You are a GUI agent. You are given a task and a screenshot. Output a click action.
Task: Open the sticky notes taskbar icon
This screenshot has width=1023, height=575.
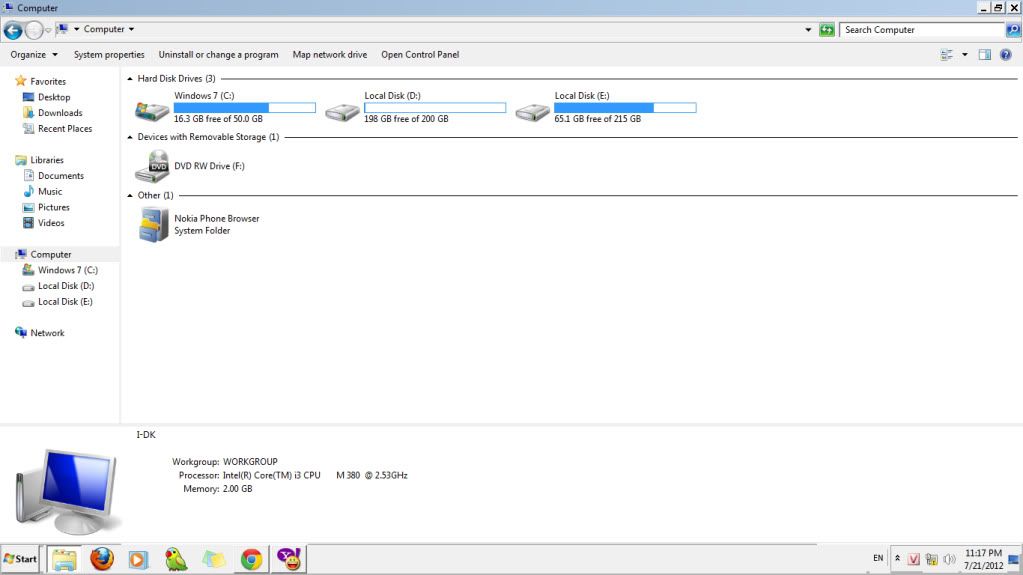(x=213, y=559)
